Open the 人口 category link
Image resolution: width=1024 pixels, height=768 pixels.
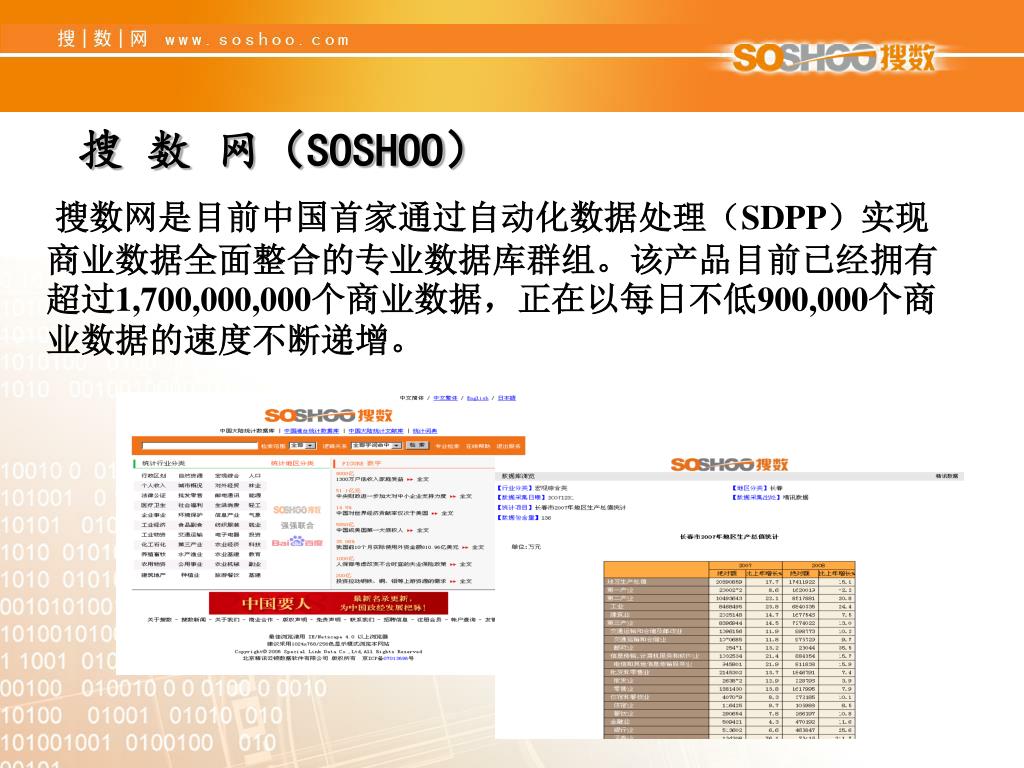pos(255,476)
